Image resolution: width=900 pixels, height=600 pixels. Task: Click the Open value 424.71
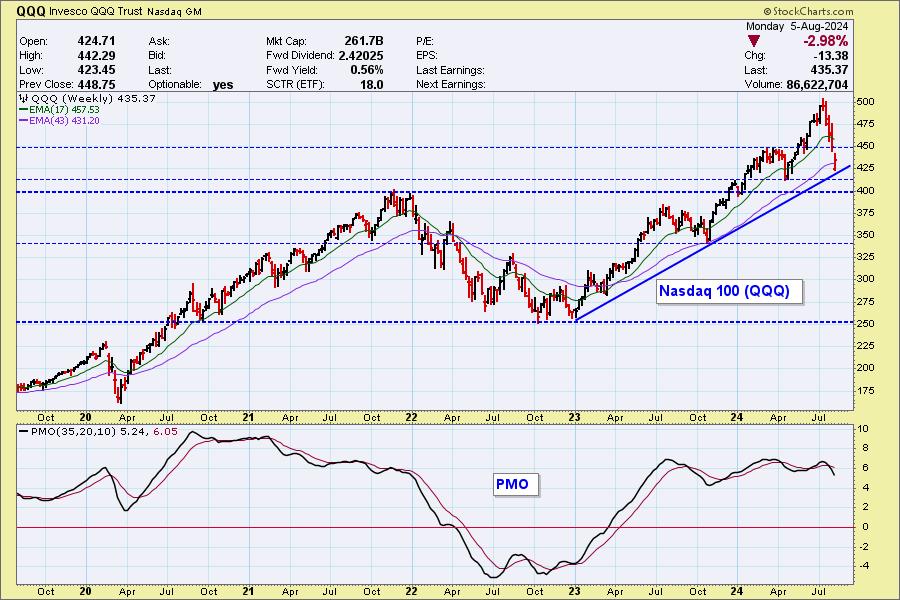click(96, 41)
